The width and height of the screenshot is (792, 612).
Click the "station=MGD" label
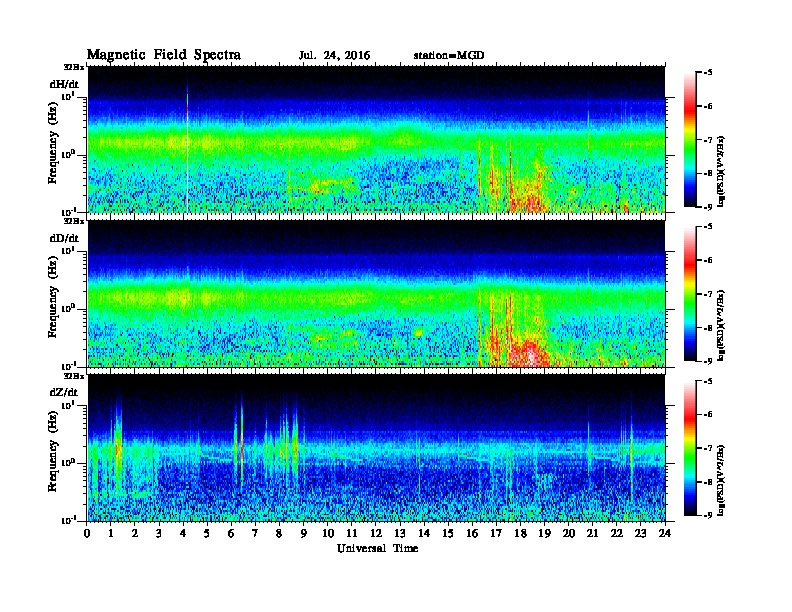[x=449, y=56]
